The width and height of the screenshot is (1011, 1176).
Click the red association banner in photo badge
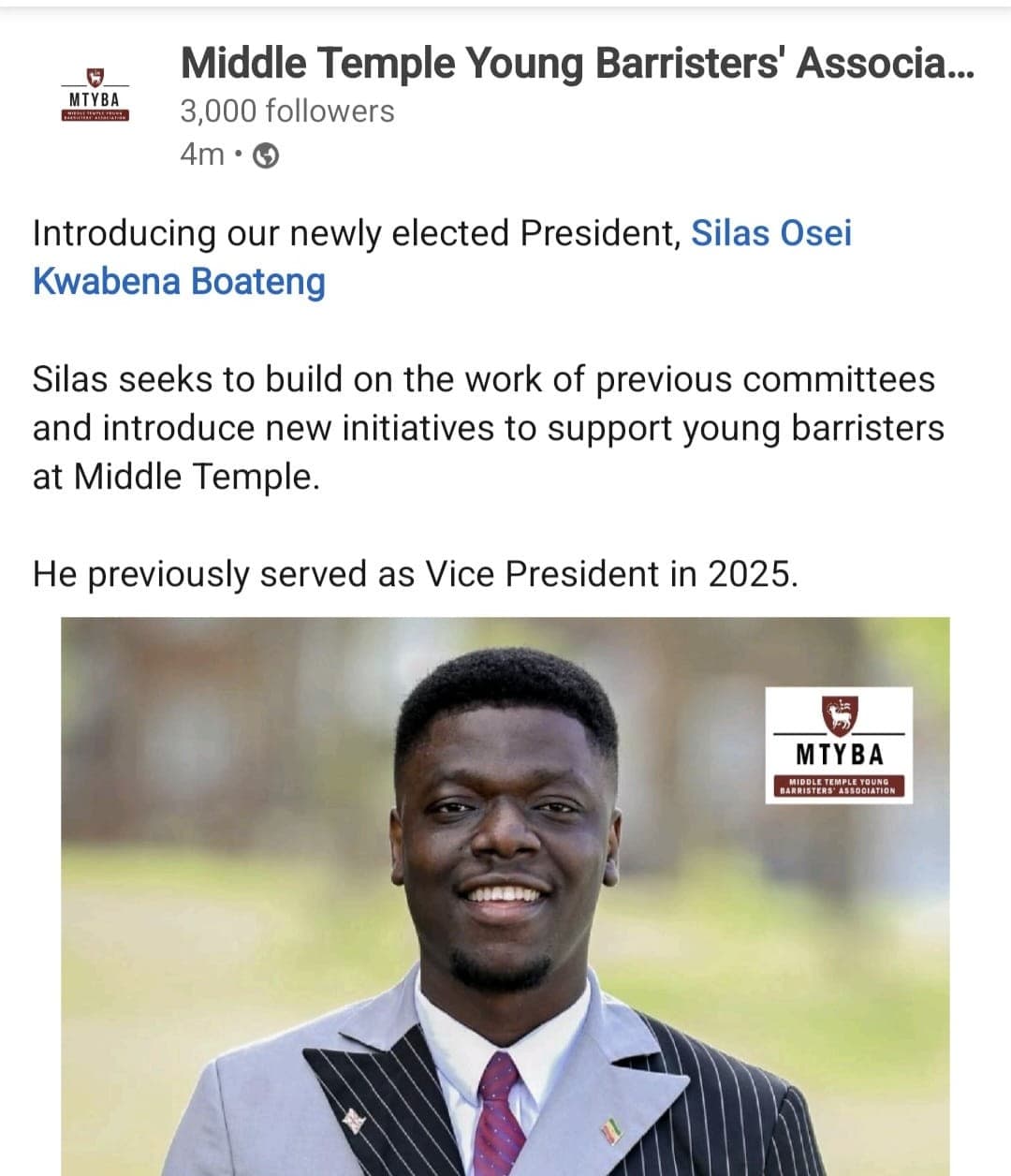point(838,786)
